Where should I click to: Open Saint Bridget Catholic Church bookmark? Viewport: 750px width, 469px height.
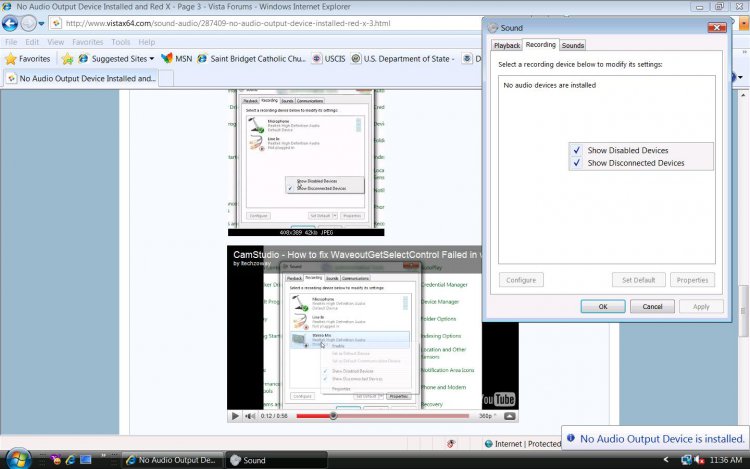pos(252,59)
